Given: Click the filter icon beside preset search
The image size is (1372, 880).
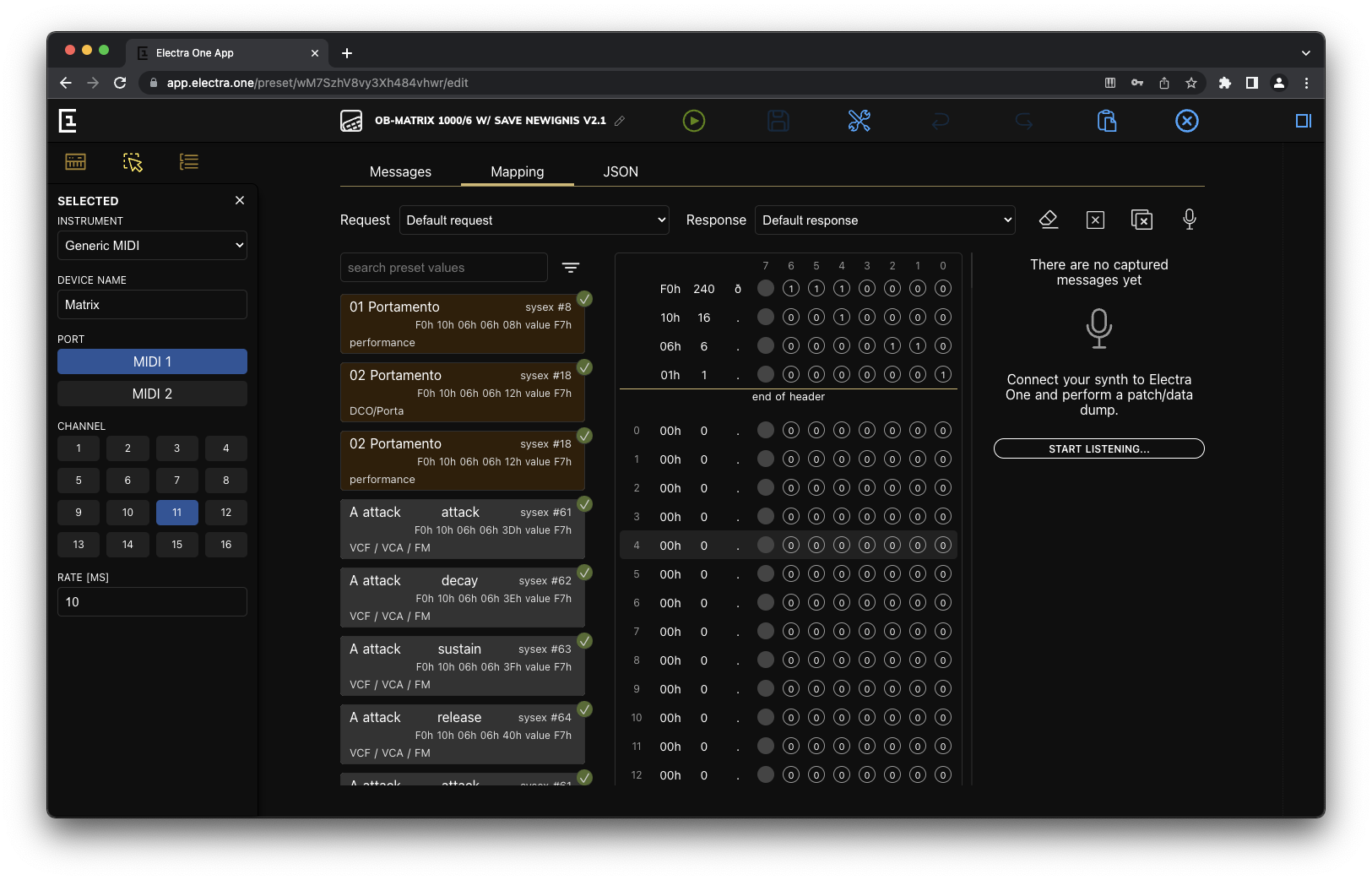Looking at the screenshot, I should (x=571, y=268).
